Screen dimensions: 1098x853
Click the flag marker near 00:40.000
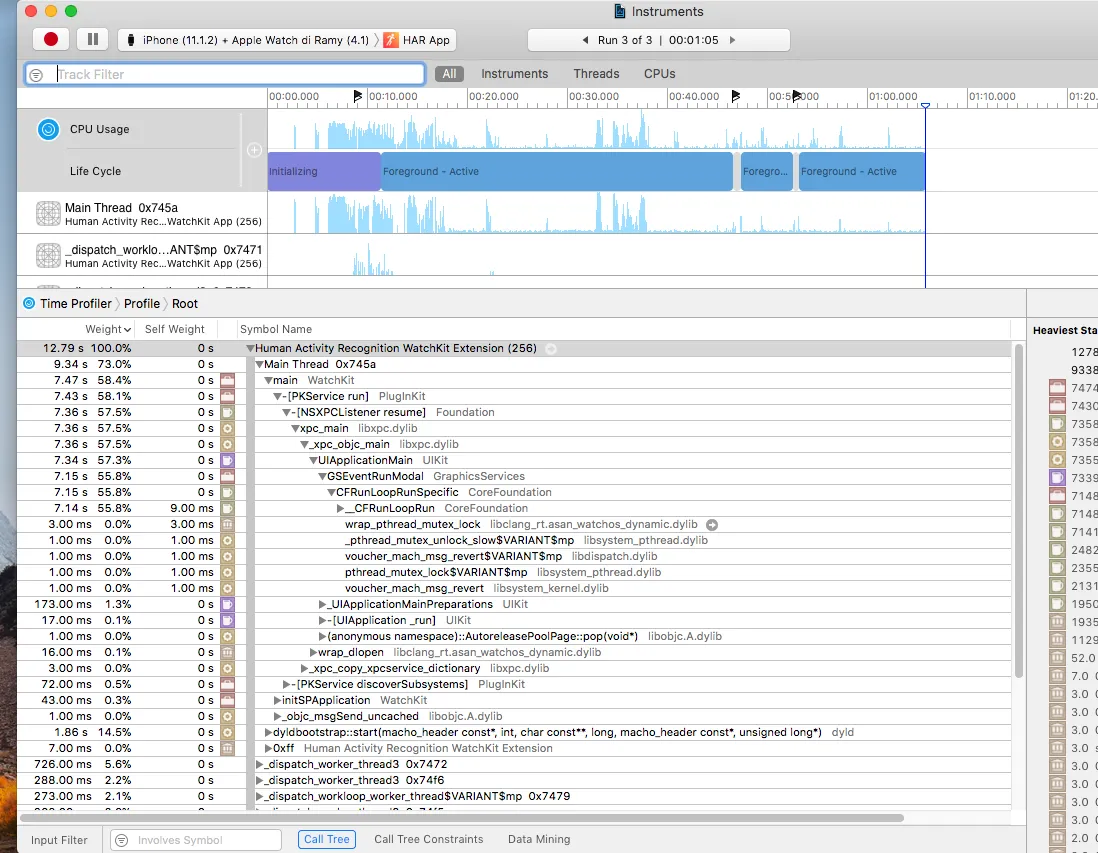tap(735, 96)
